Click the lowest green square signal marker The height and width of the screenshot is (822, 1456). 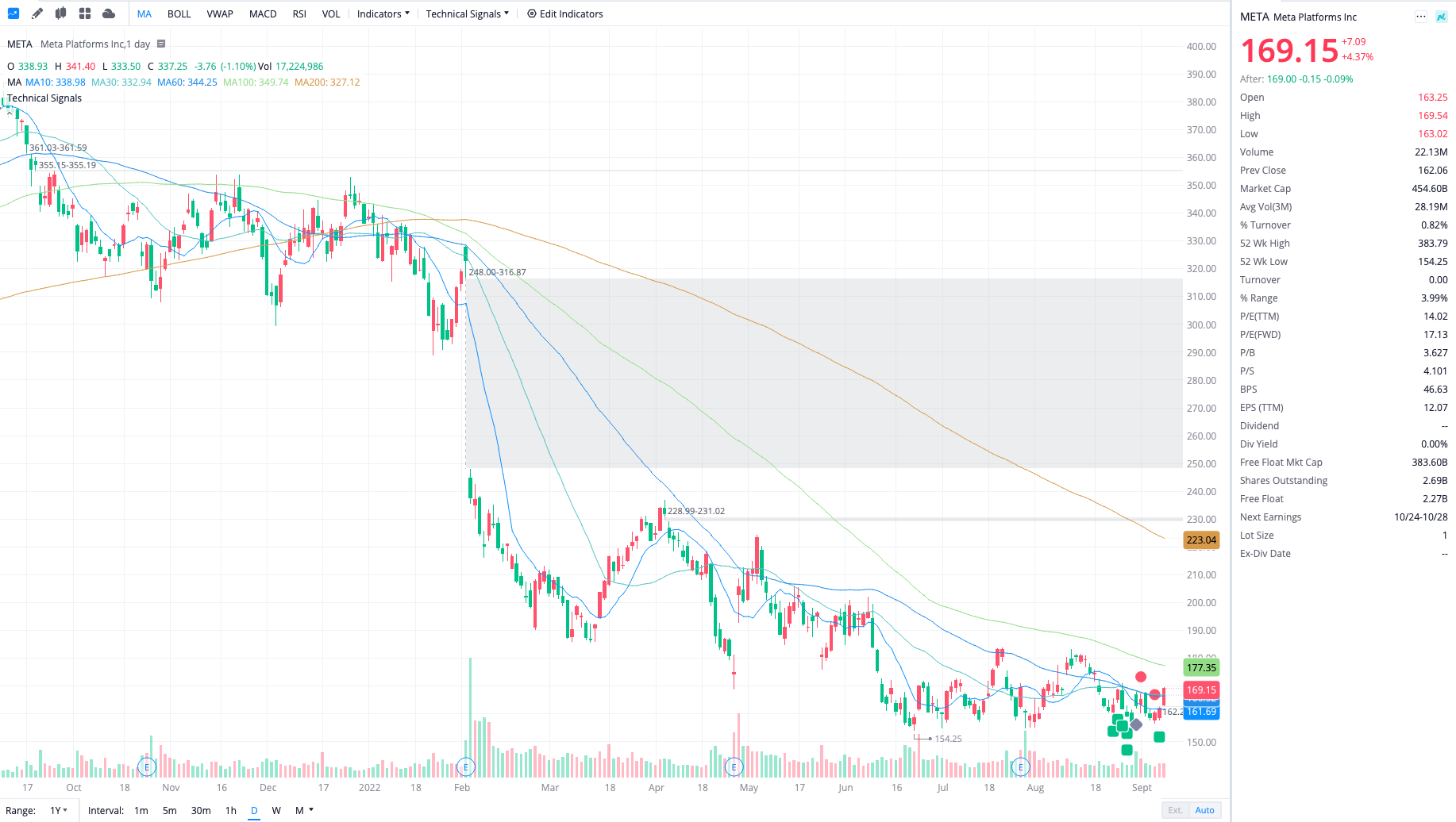click(x=1127, y=750)
